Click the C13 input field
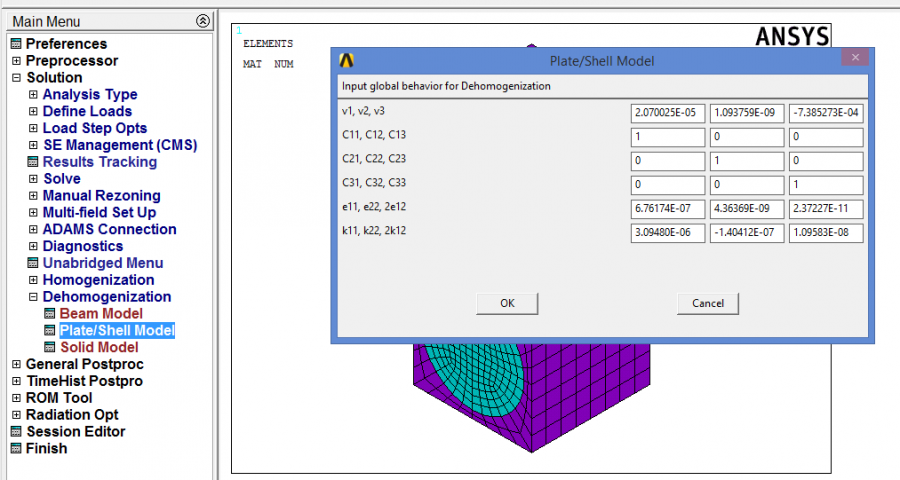 click(826, 137)
